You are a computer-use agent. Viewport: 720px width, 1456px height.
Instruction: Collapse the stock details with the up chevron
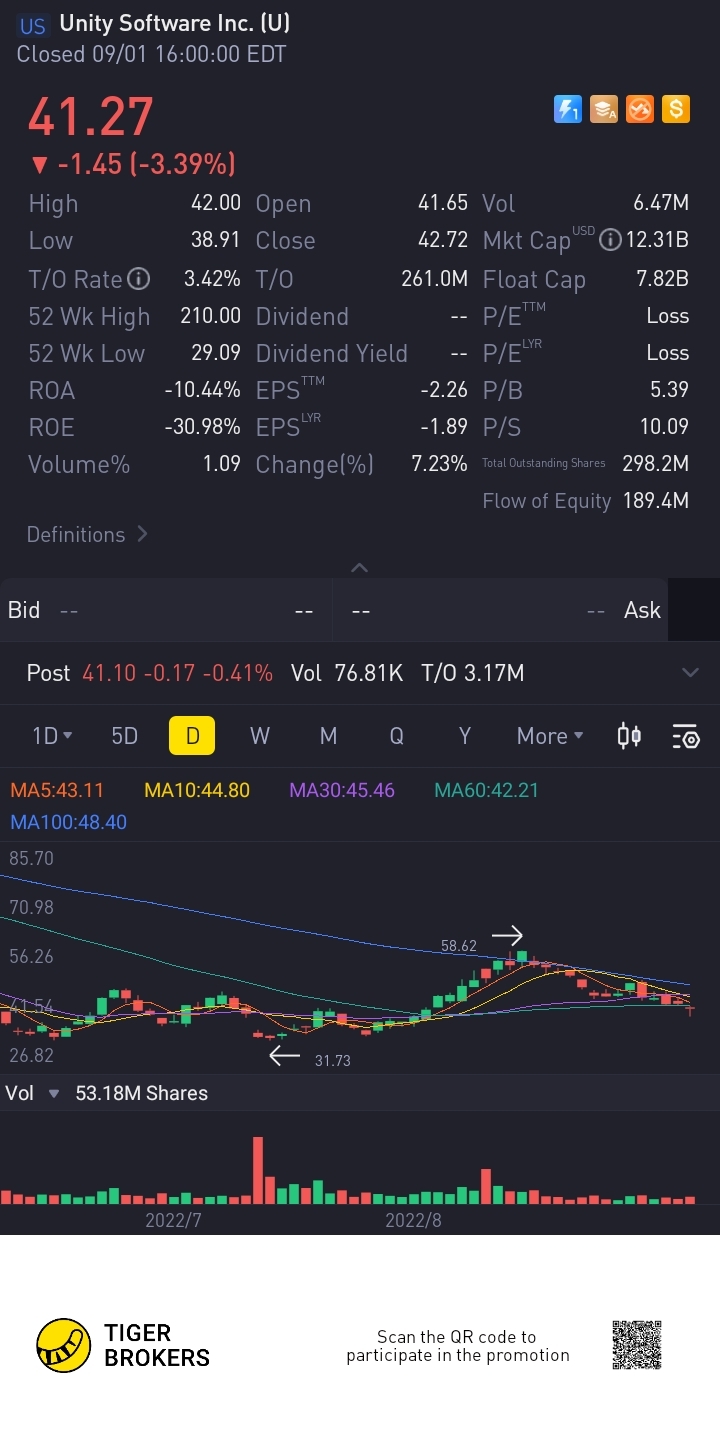tap(360, 567)
